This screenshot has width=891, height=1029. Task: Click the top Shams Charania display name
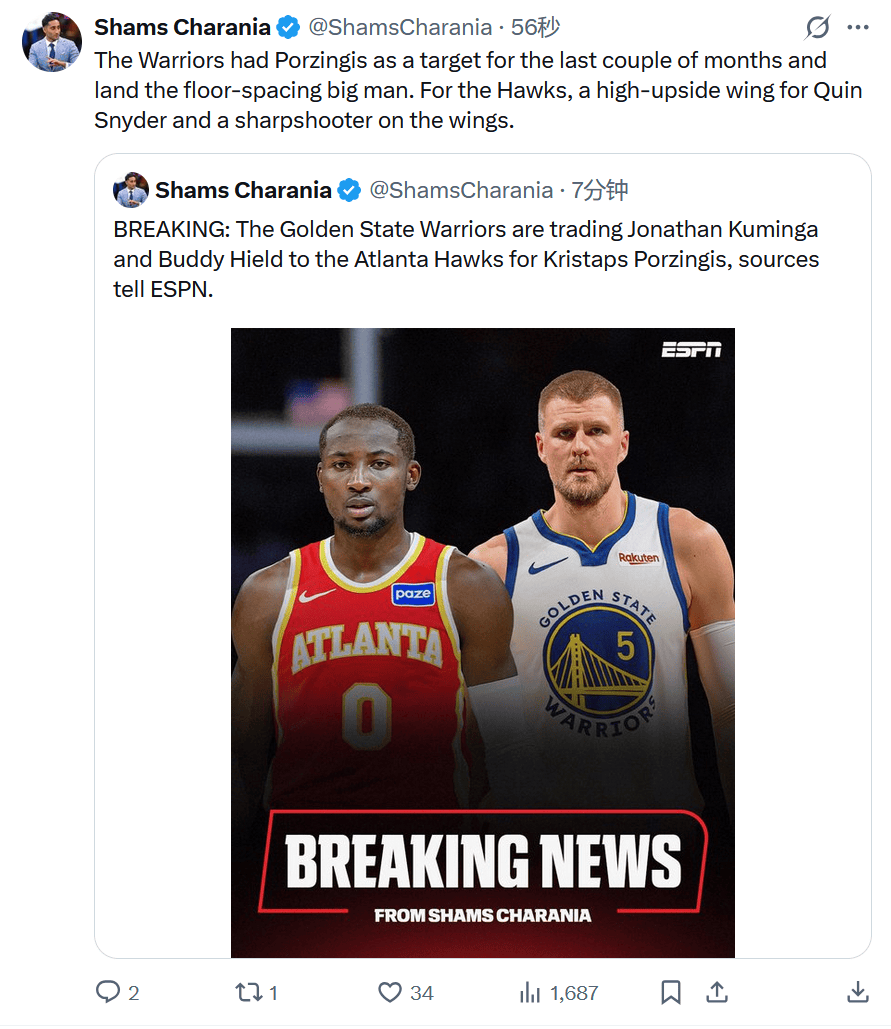182,27
